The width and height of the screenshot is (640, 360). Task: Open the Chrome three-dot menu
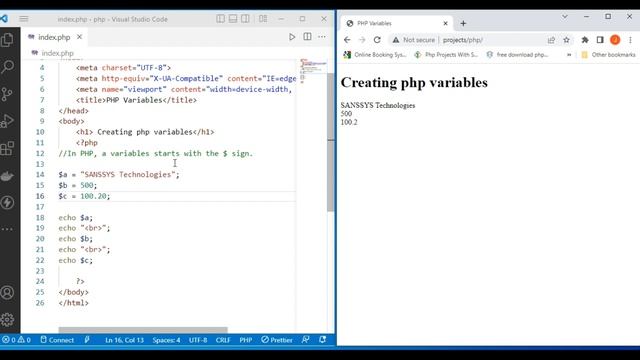point(630,40)
